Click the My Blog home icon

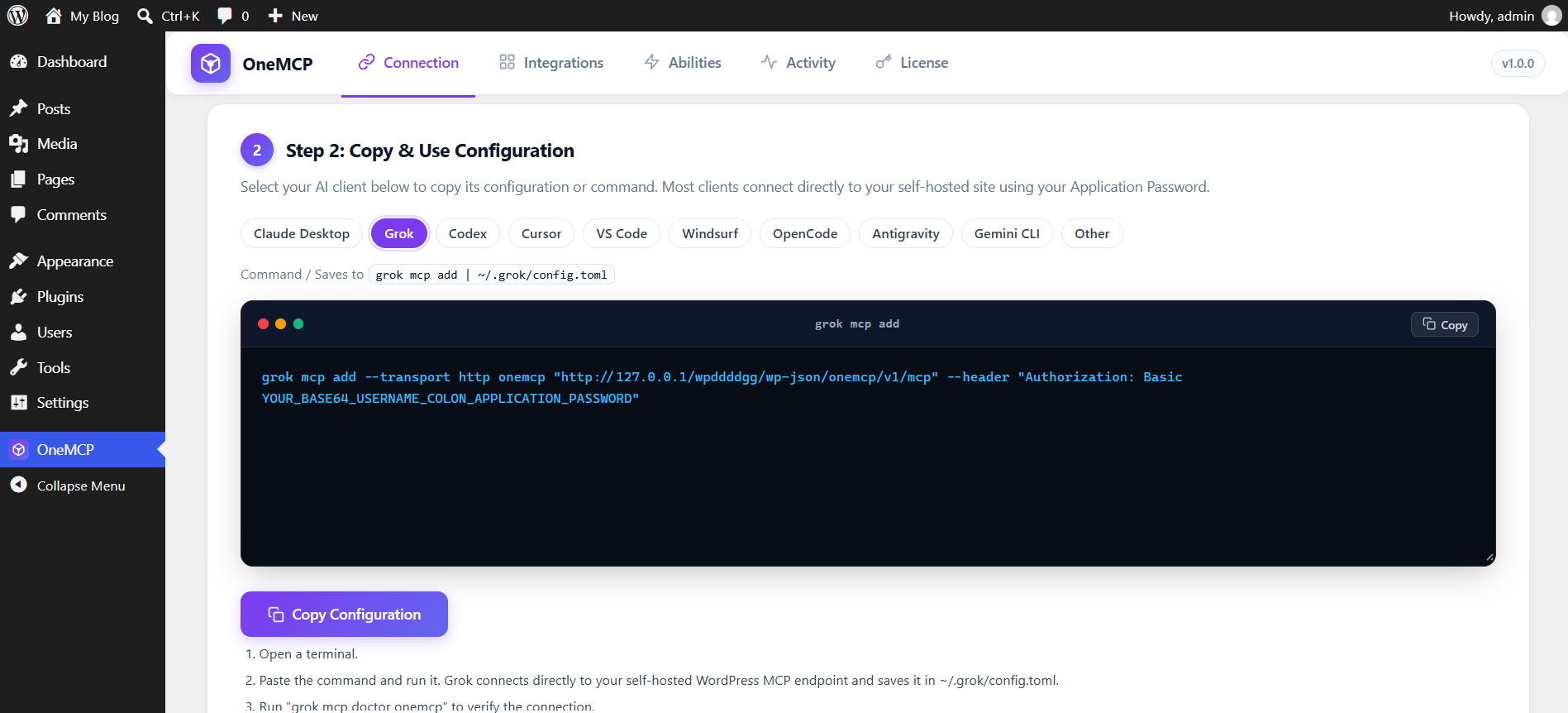54,16
